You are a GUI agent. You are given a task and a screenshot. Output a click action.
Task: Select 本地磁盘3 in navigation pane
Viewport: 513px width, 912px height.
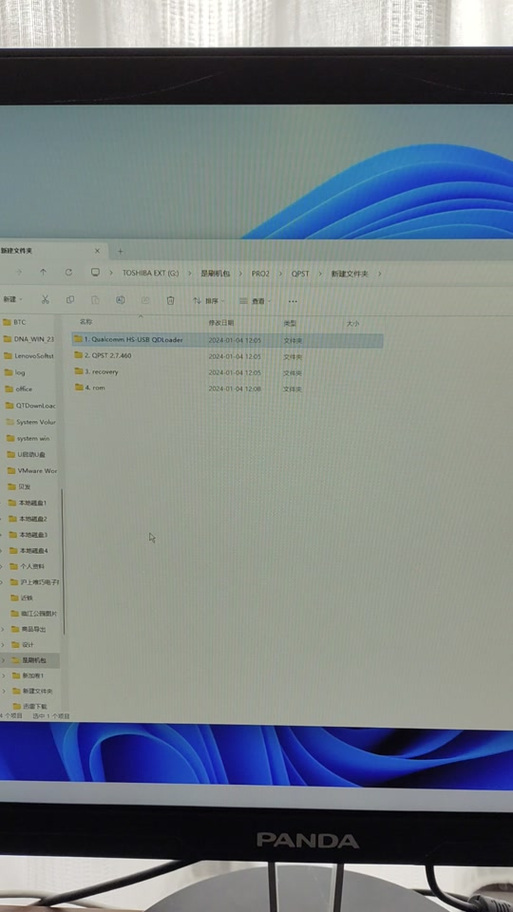tap(30, 535)
